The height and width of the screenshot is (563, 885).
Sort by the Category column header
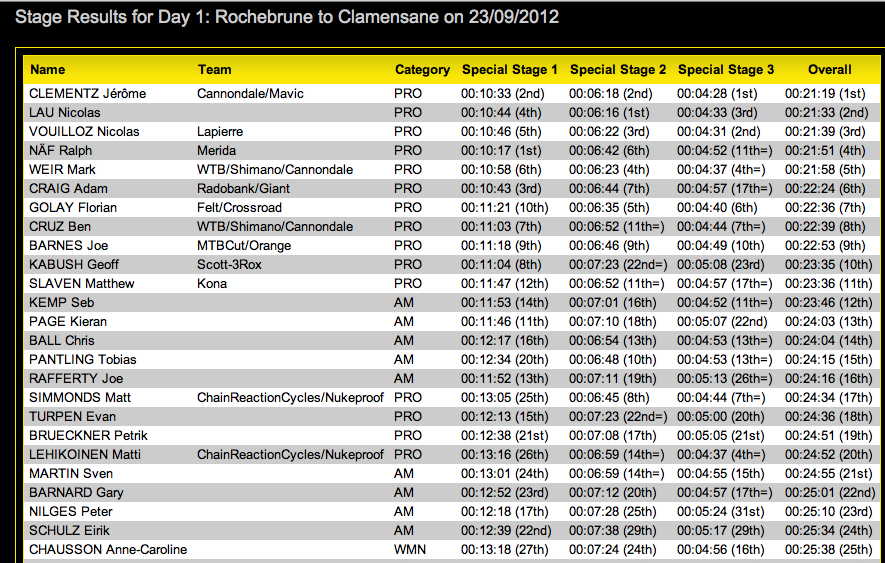coord(422,70)
